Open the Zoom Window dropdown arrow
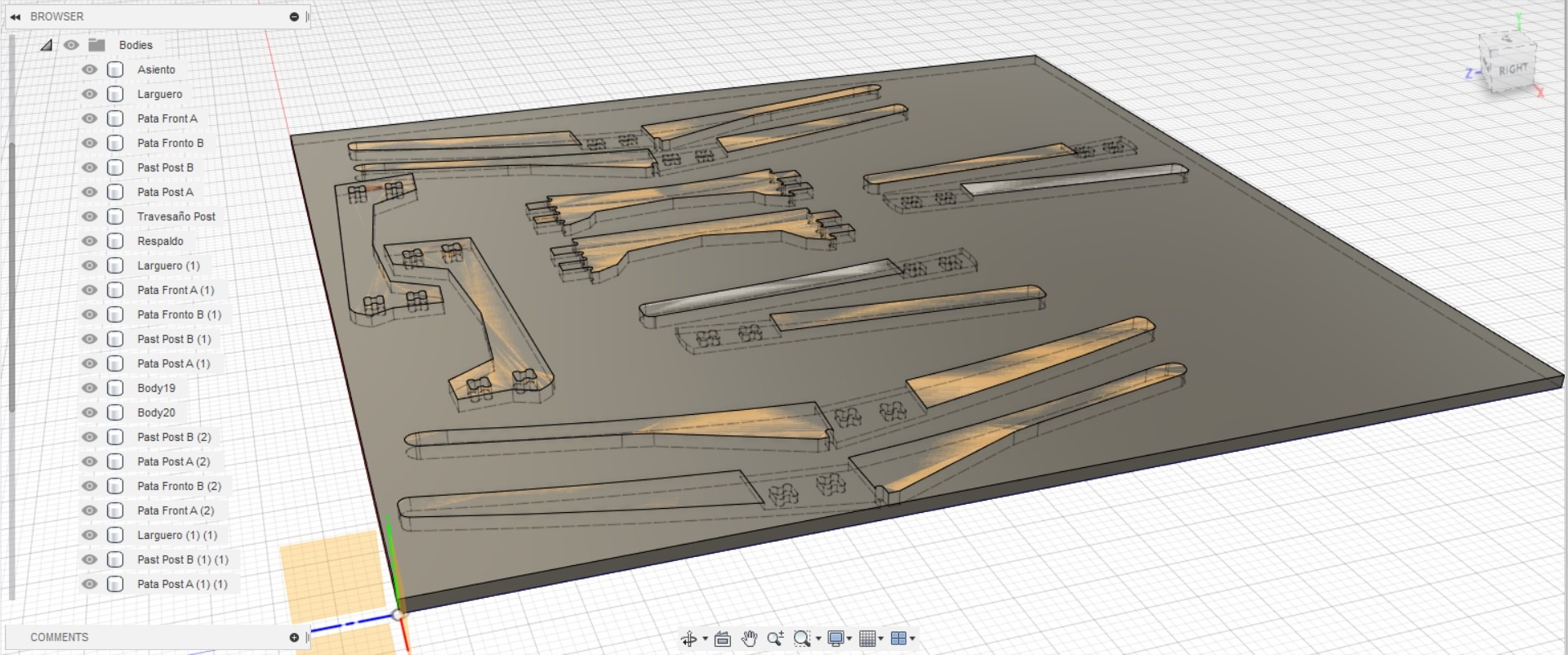Image resolution: width=1568 pixels, height=655 pixels. click(818, 639)
